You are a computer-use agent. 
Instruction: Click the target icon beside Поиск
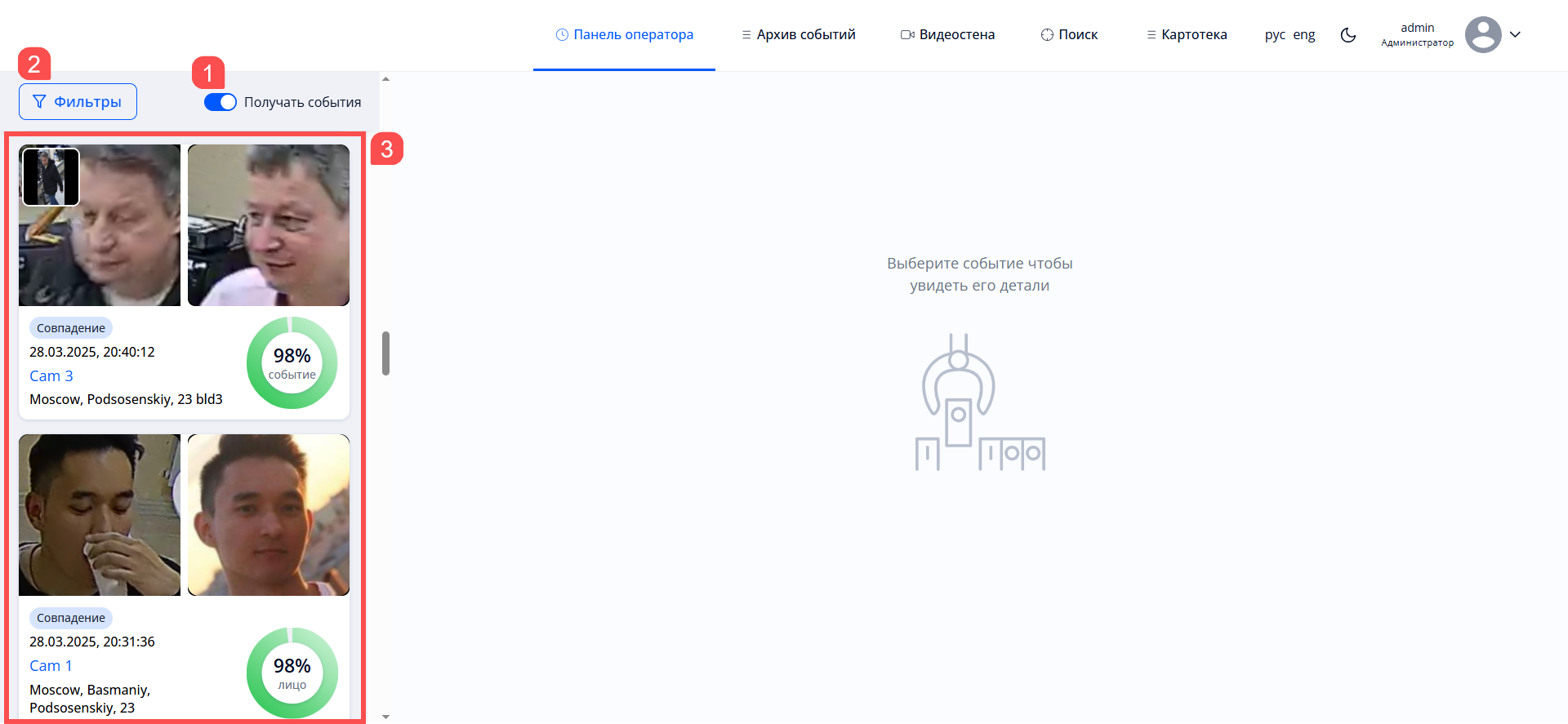pos(1047,34)
